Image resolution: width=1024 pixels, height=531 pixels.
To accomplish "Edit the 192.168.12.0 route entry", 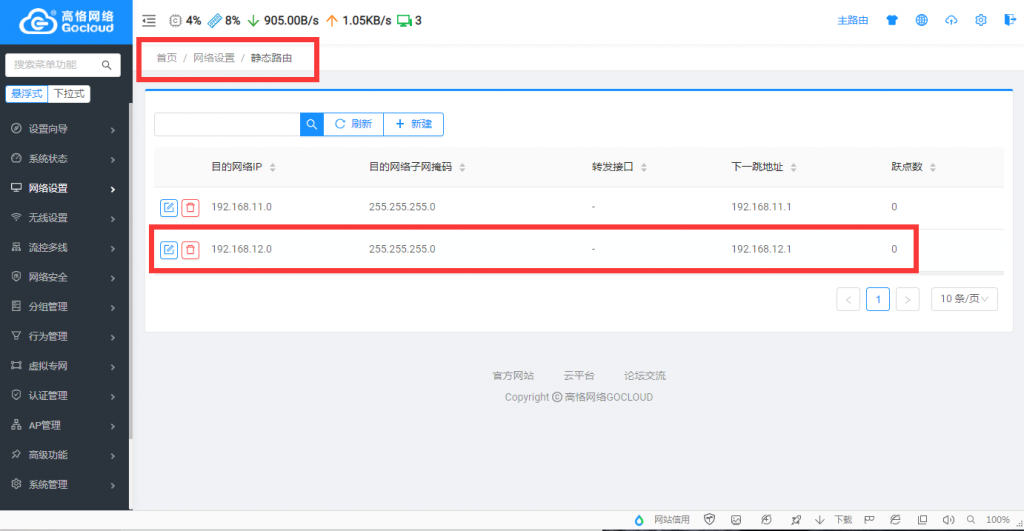I will 168,250.
